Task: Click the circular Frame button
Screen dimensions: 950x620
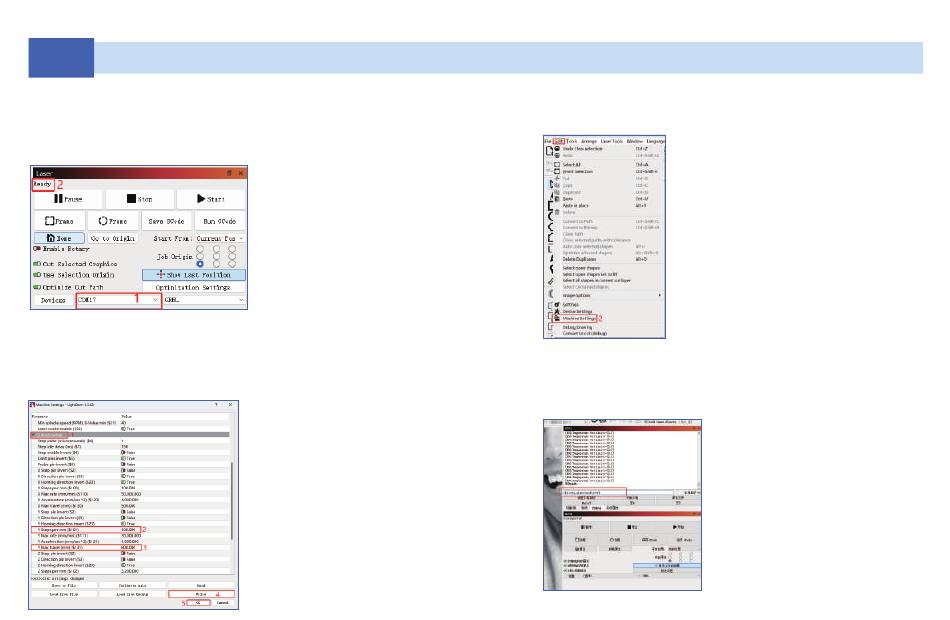Action: tap(113, 221)
